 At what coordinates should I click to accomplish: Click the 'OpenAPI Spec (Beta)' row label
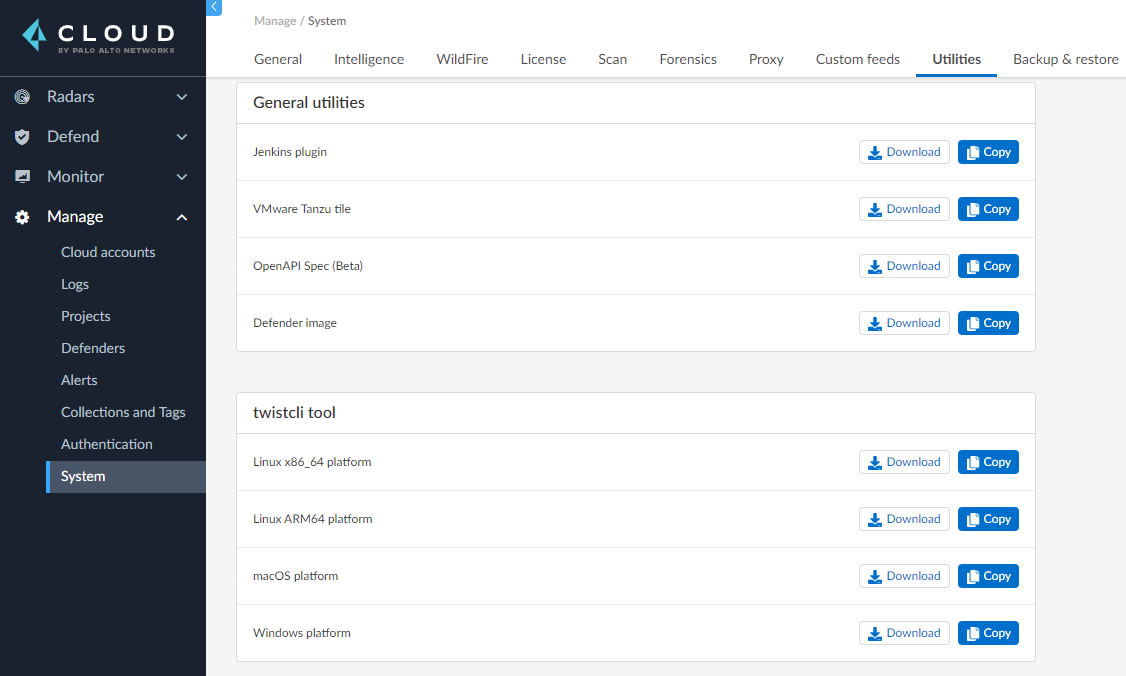[308, 266]
